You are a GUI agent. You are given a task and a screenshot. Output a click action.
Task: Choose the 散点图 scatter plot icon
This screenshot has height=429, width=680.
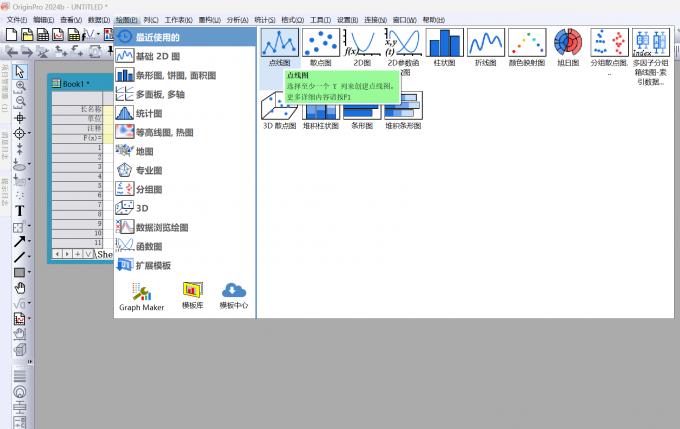[321, 43]
